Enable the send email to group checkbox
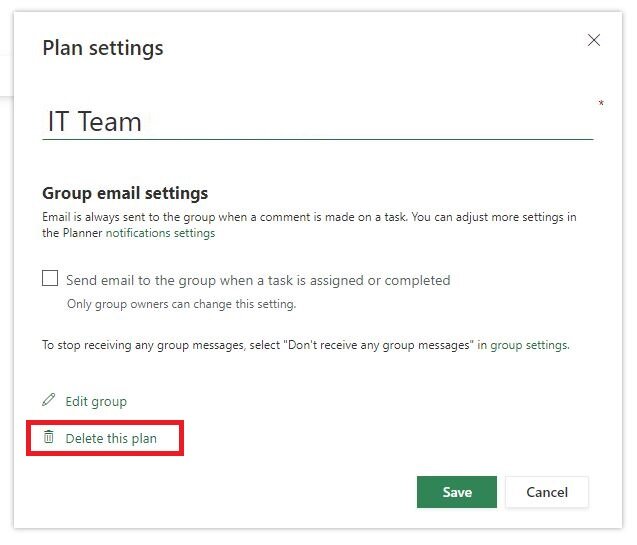637x545 pixels. [50, 279]
